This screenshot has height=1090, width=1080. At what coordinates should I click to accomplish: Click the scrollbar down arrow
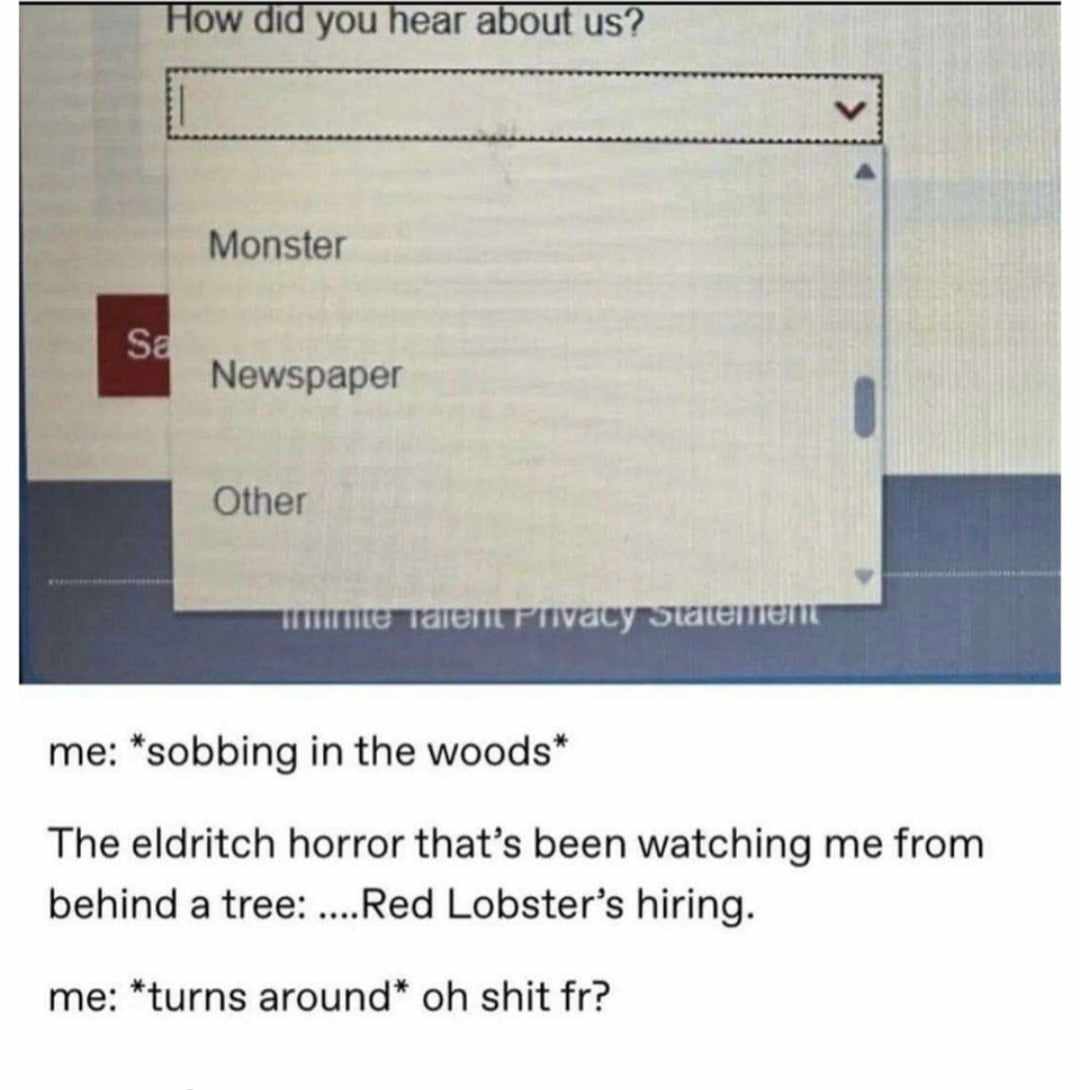click(864, 576)
